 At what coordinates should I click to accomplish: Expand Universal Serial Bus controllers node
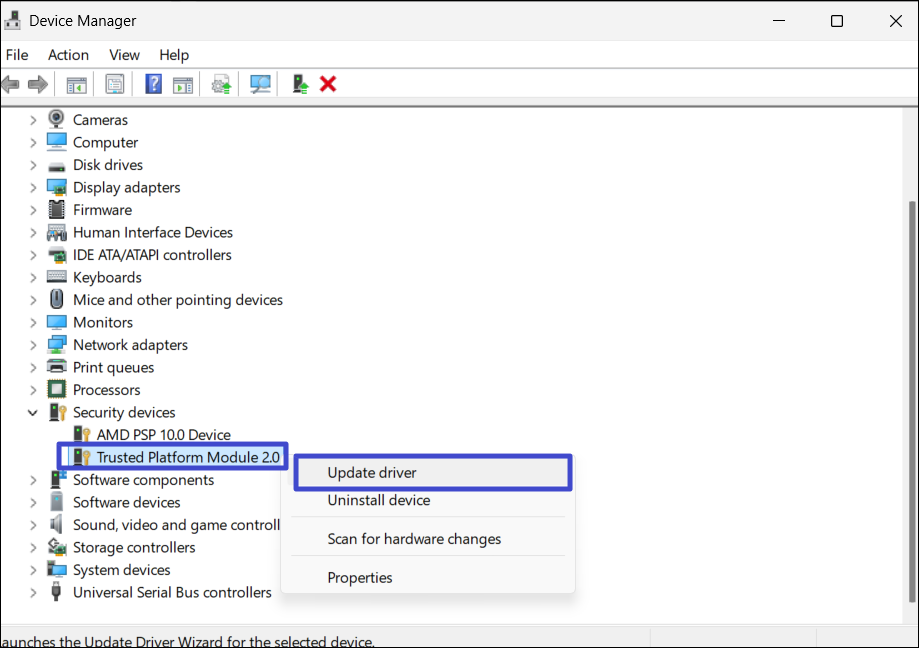tap(33, 592)
